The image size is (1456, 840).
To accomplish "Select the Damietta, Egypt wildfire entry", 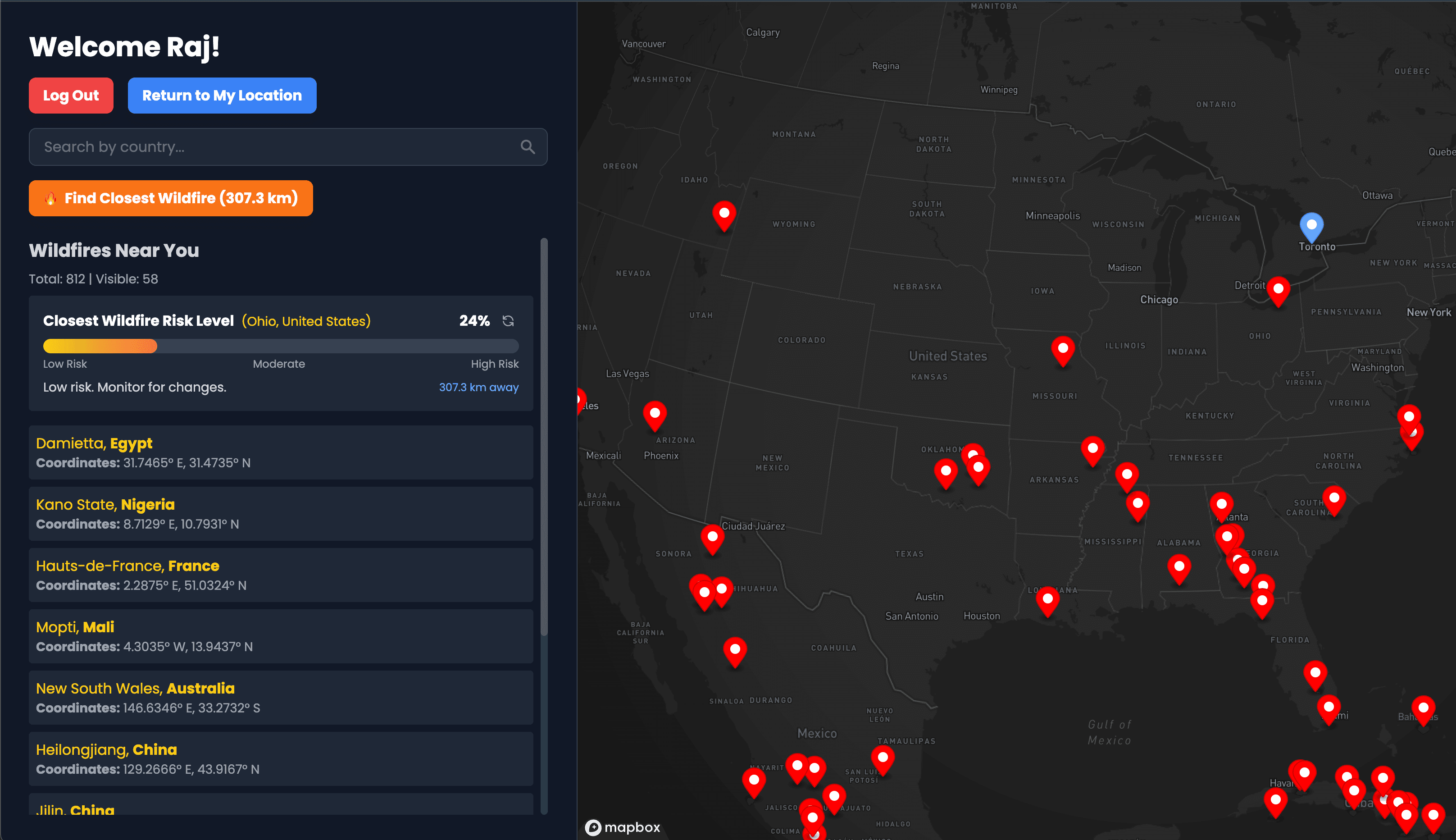I will coord(280,452).
